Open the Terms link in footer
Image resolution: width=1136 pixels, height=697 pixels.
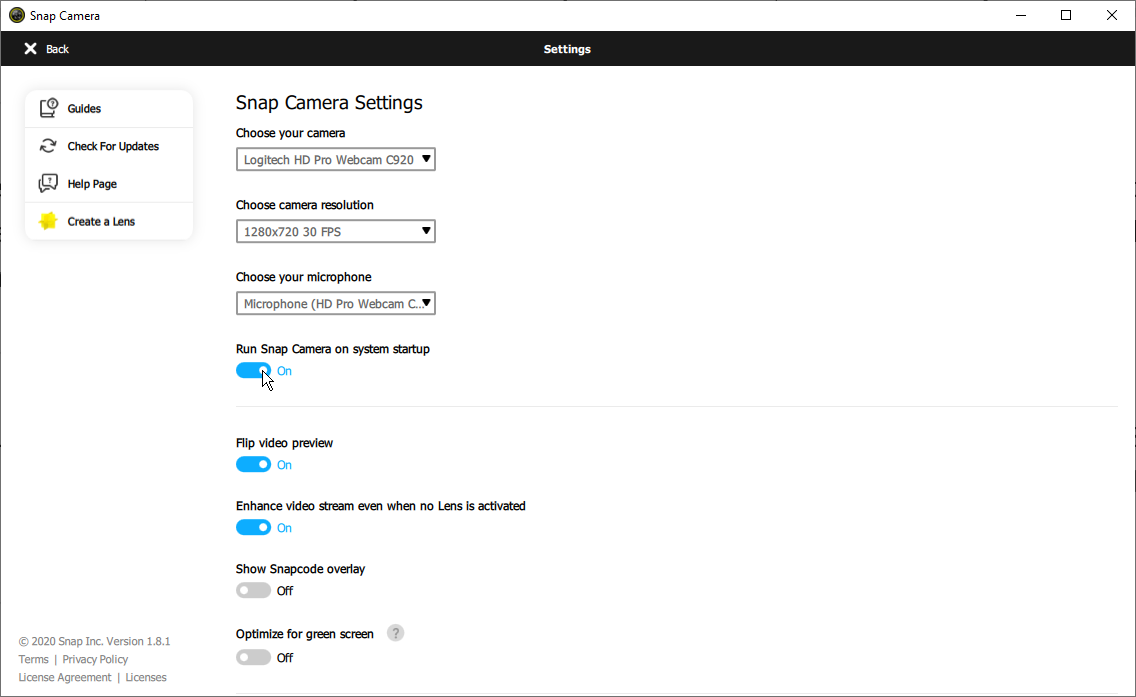(x=33, y=659)
